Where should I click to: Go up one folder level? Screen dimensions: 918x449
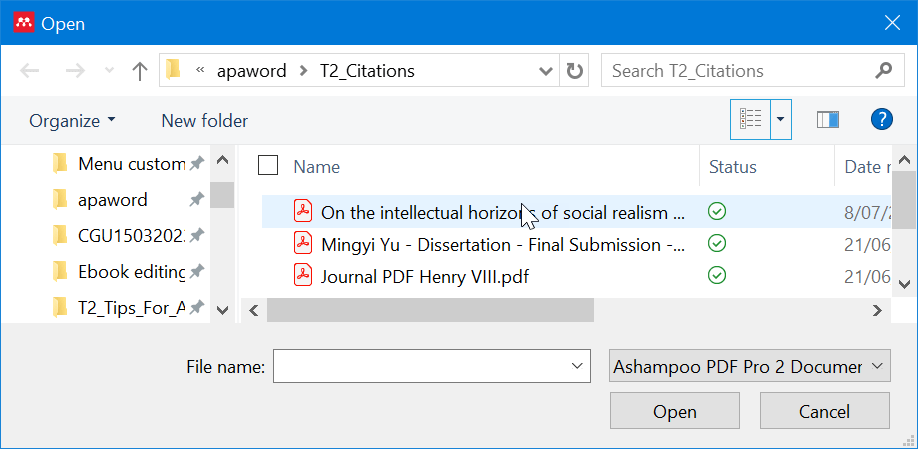(139, 71)
